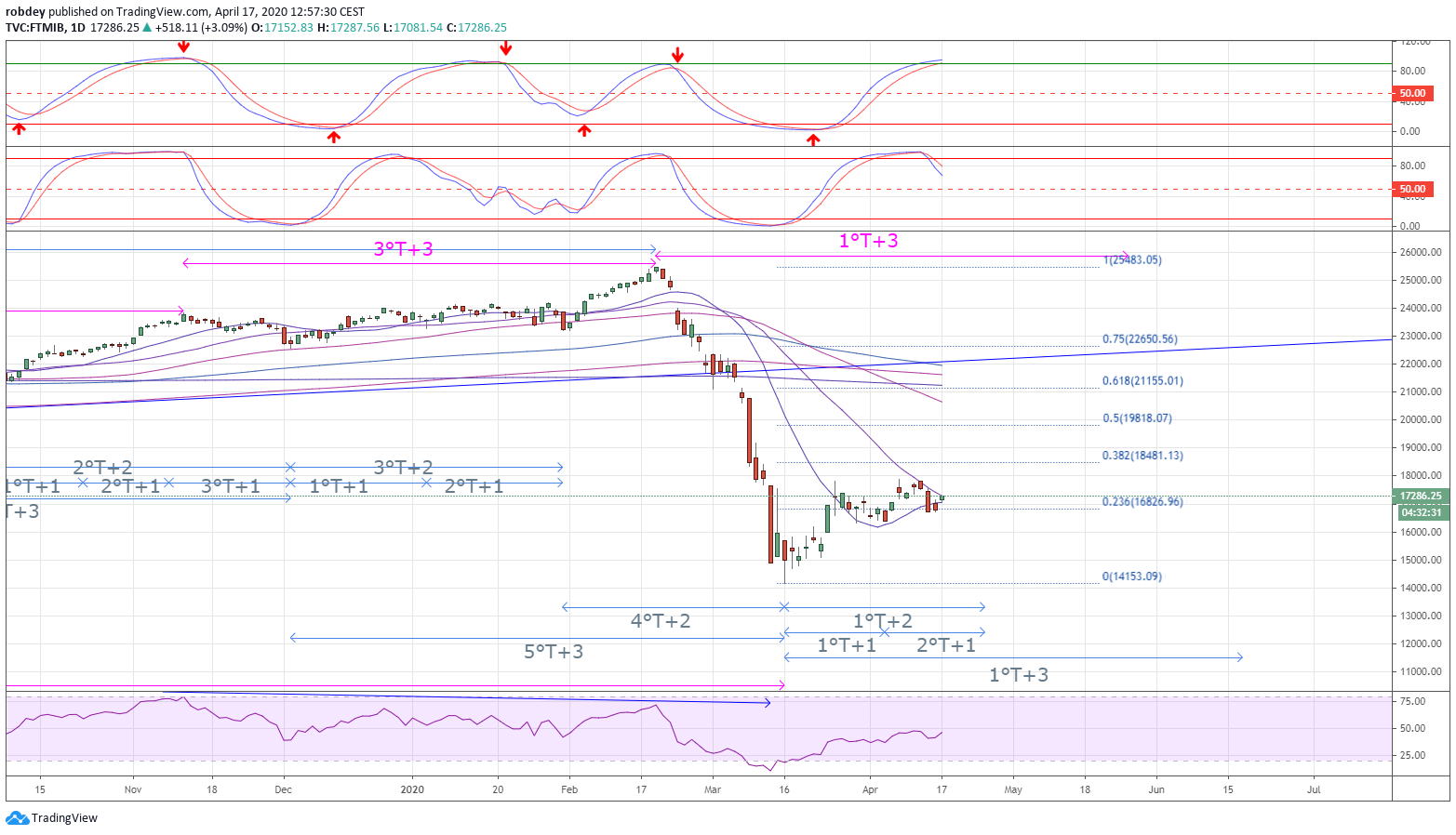
Task: Click the 20000.00 price axis level
Action: [1422, 420]
